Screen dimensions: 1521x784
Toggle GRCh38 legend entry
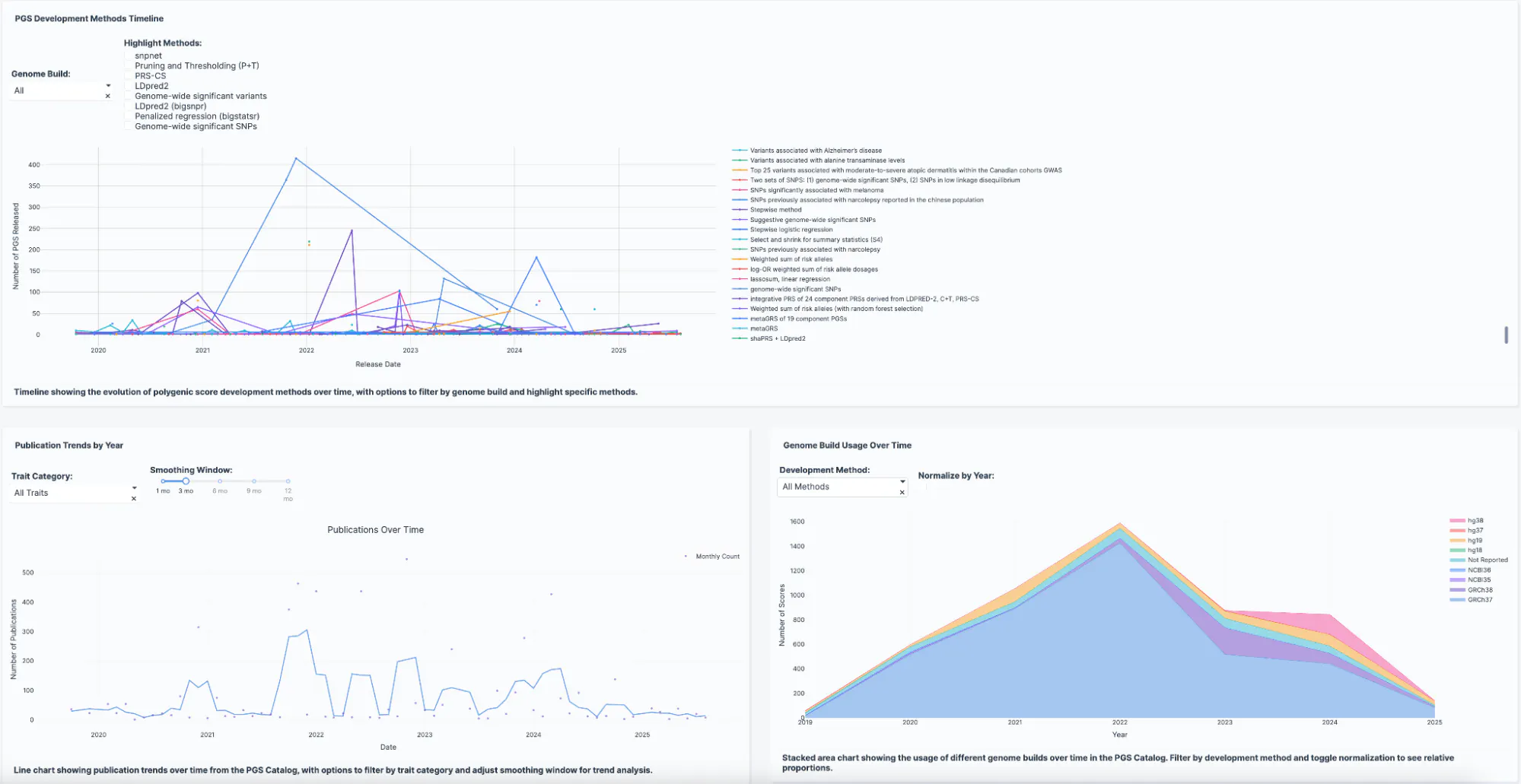point(1472,590)
